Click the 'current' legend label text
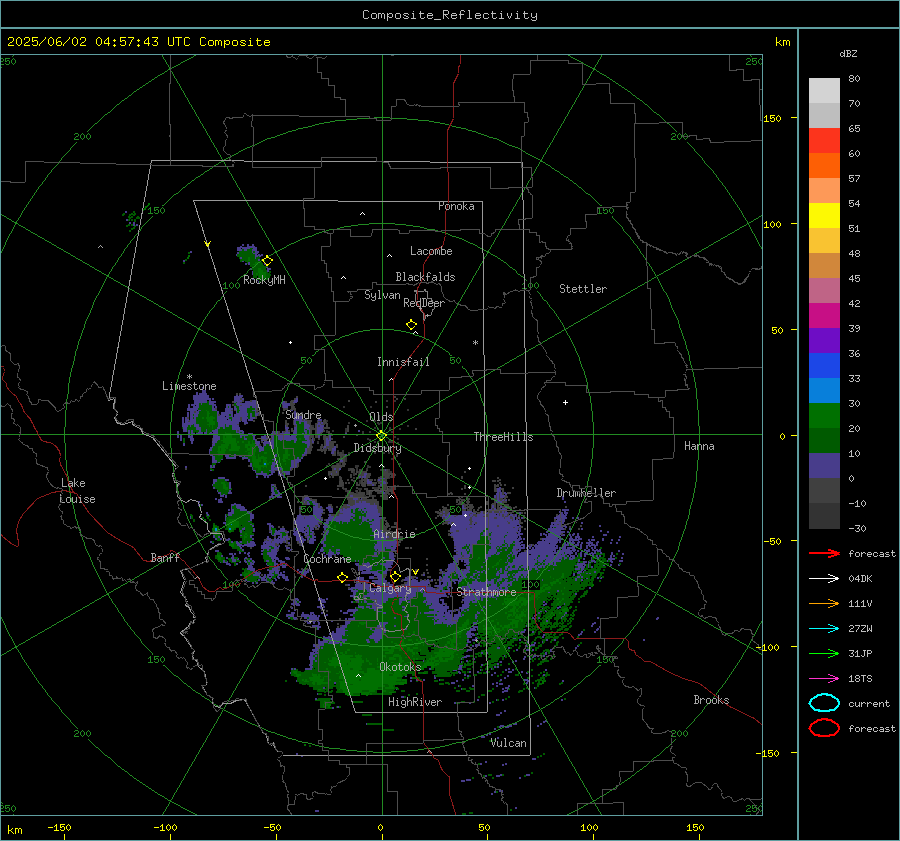This screenshot has width=900, height=841. click(x=869, y=704)
